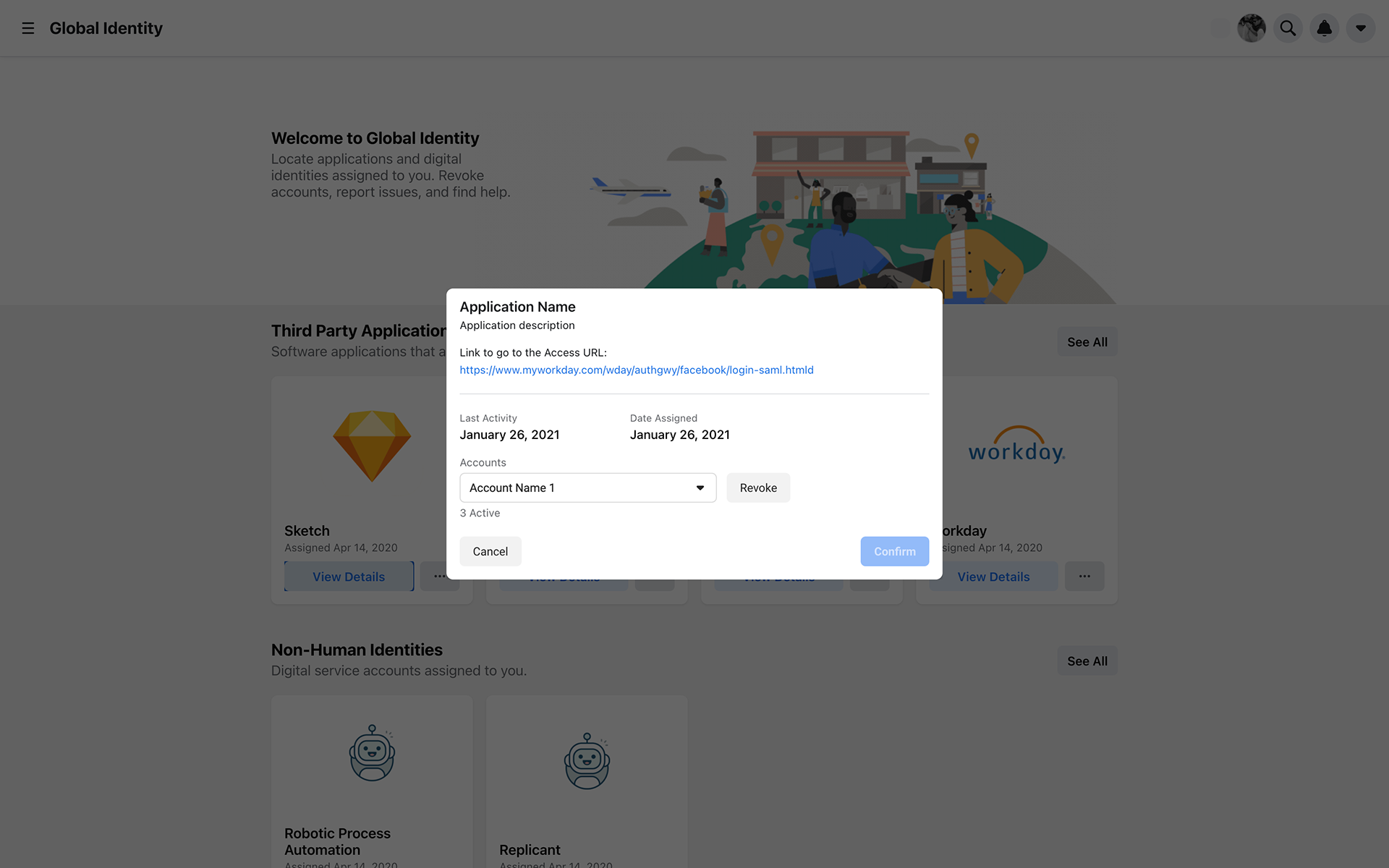This screenshot has height=868, width=1389.
Task: Cancel the application dialog
Action: (x=490, y=551)
